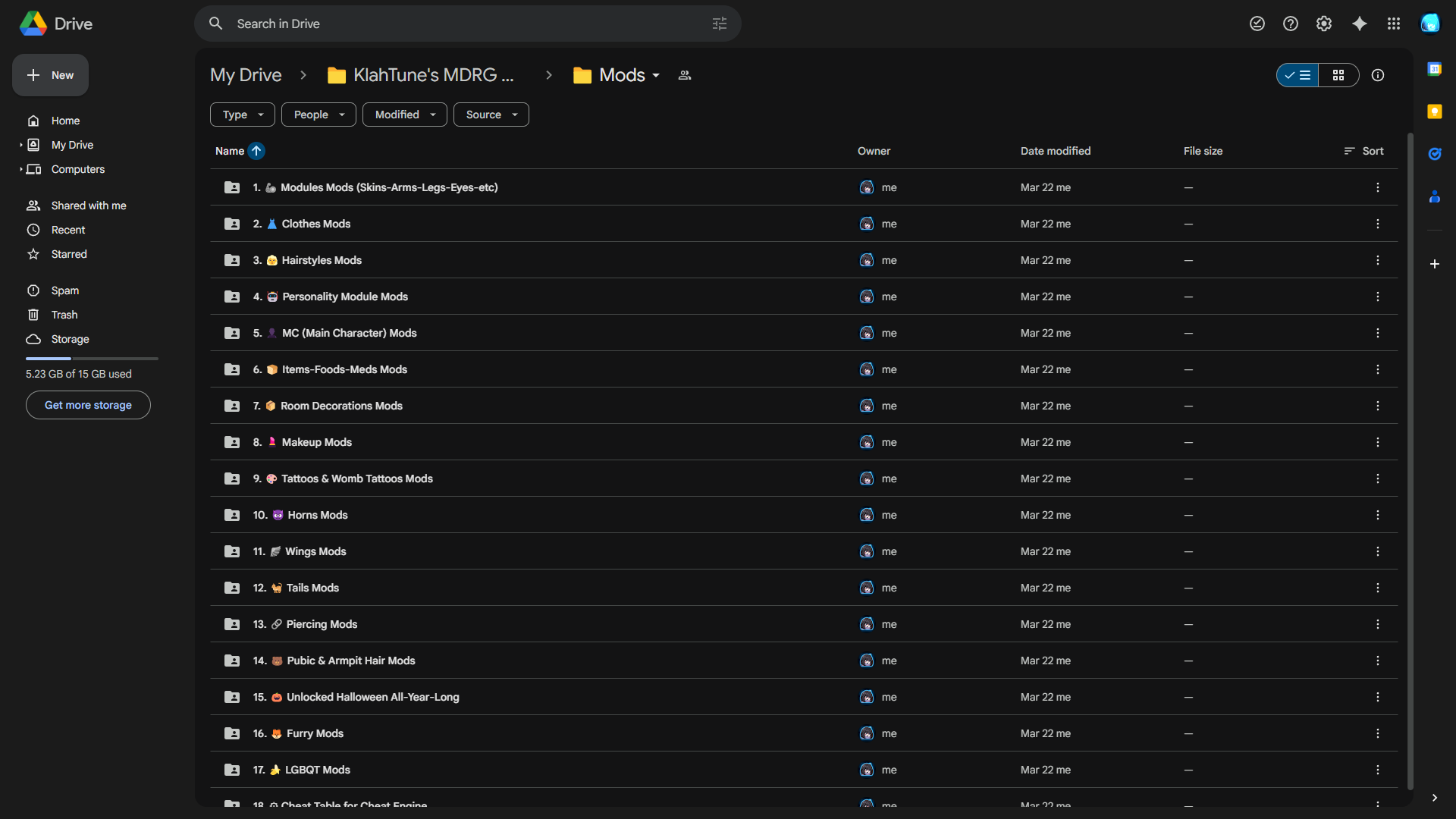The width and height of the screenshot is (1456, 819).
Task: Click the New button
Action: [50, 75]
